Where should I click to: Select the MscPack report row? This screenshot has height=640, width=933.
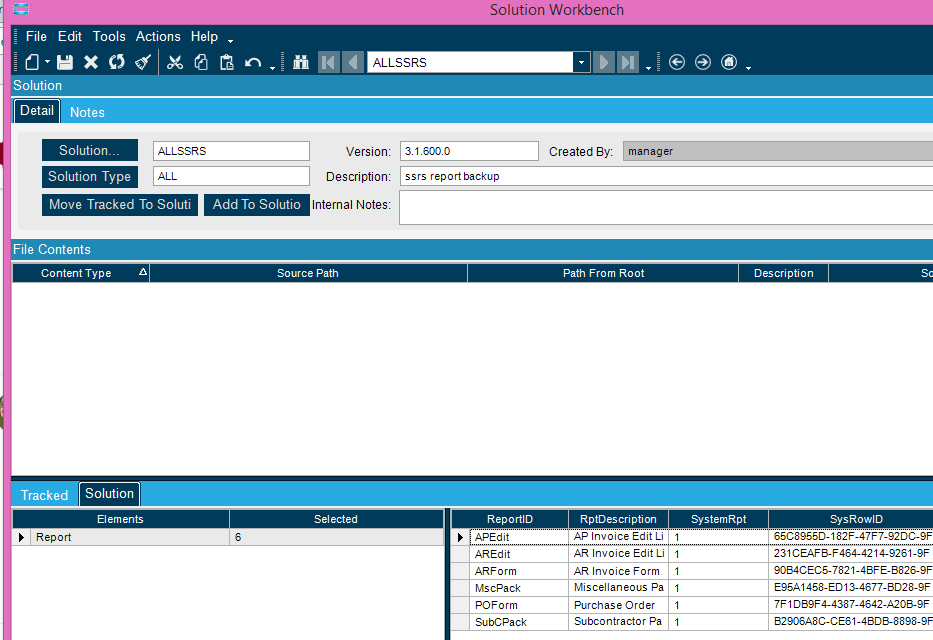[x=693, y=588]
